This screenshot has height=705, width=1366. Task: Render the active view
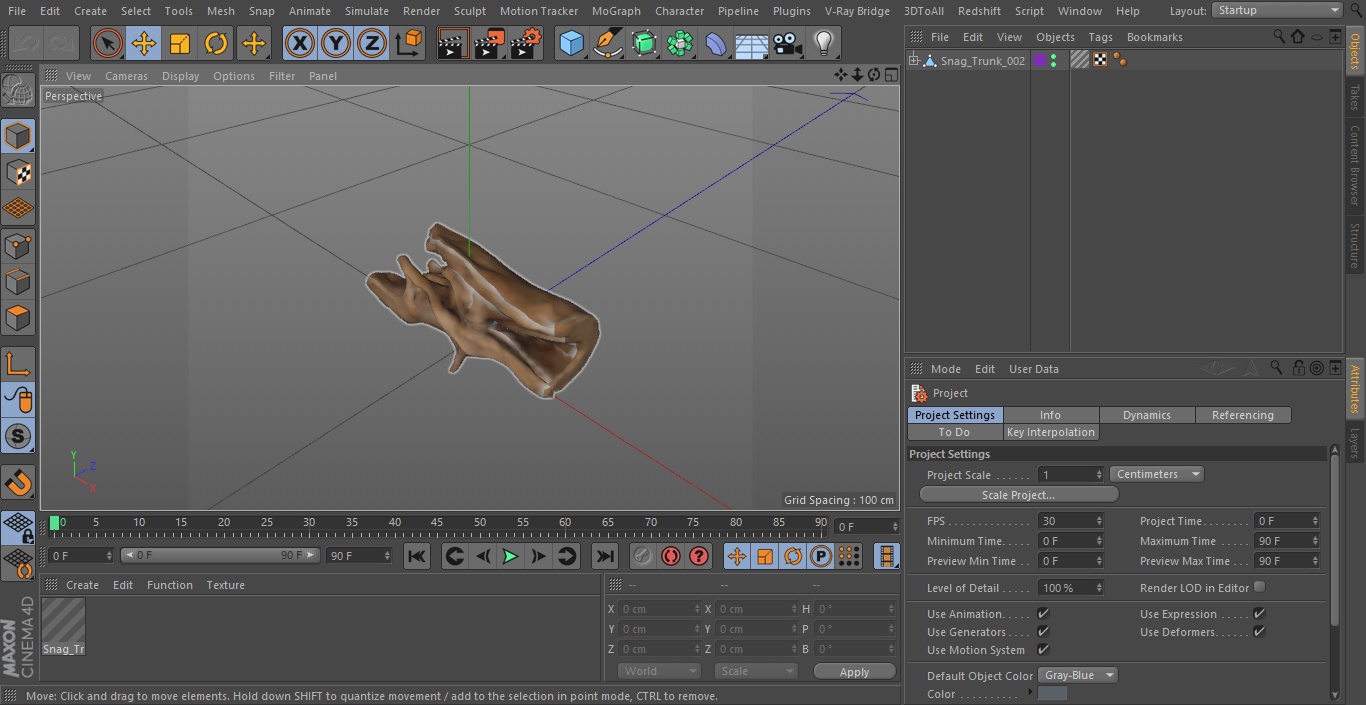point(453,44)
